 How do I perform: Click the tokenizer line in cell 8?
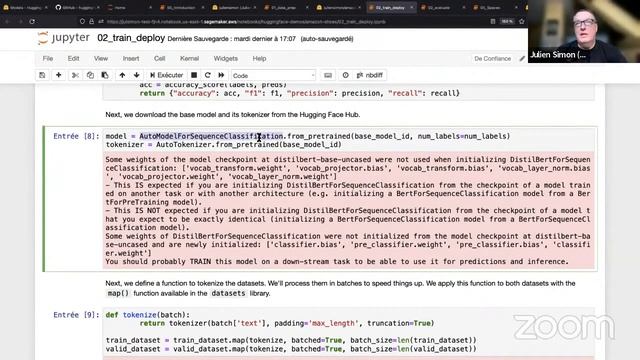(x=223, y=144)
